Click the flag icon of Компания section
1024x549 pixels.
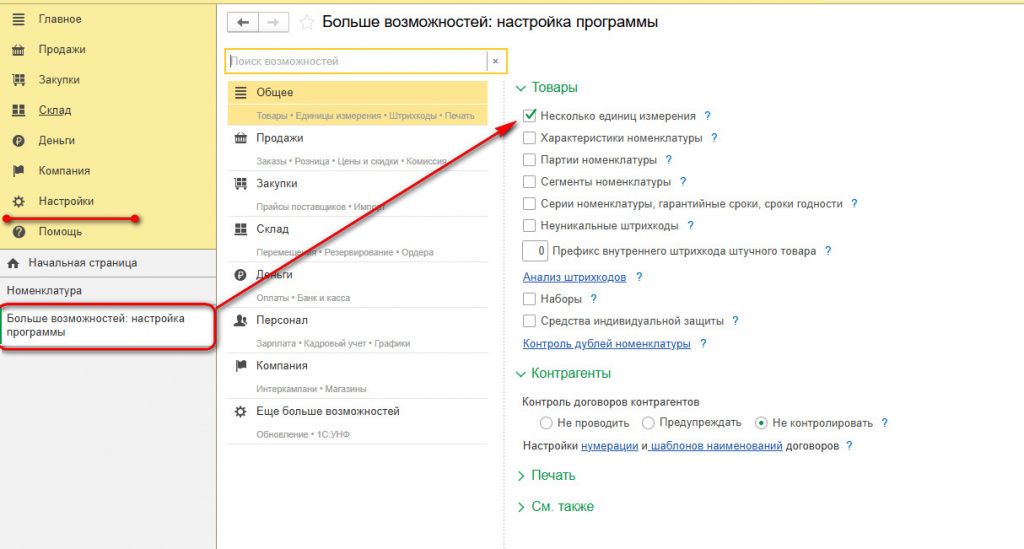coord(240,366)
